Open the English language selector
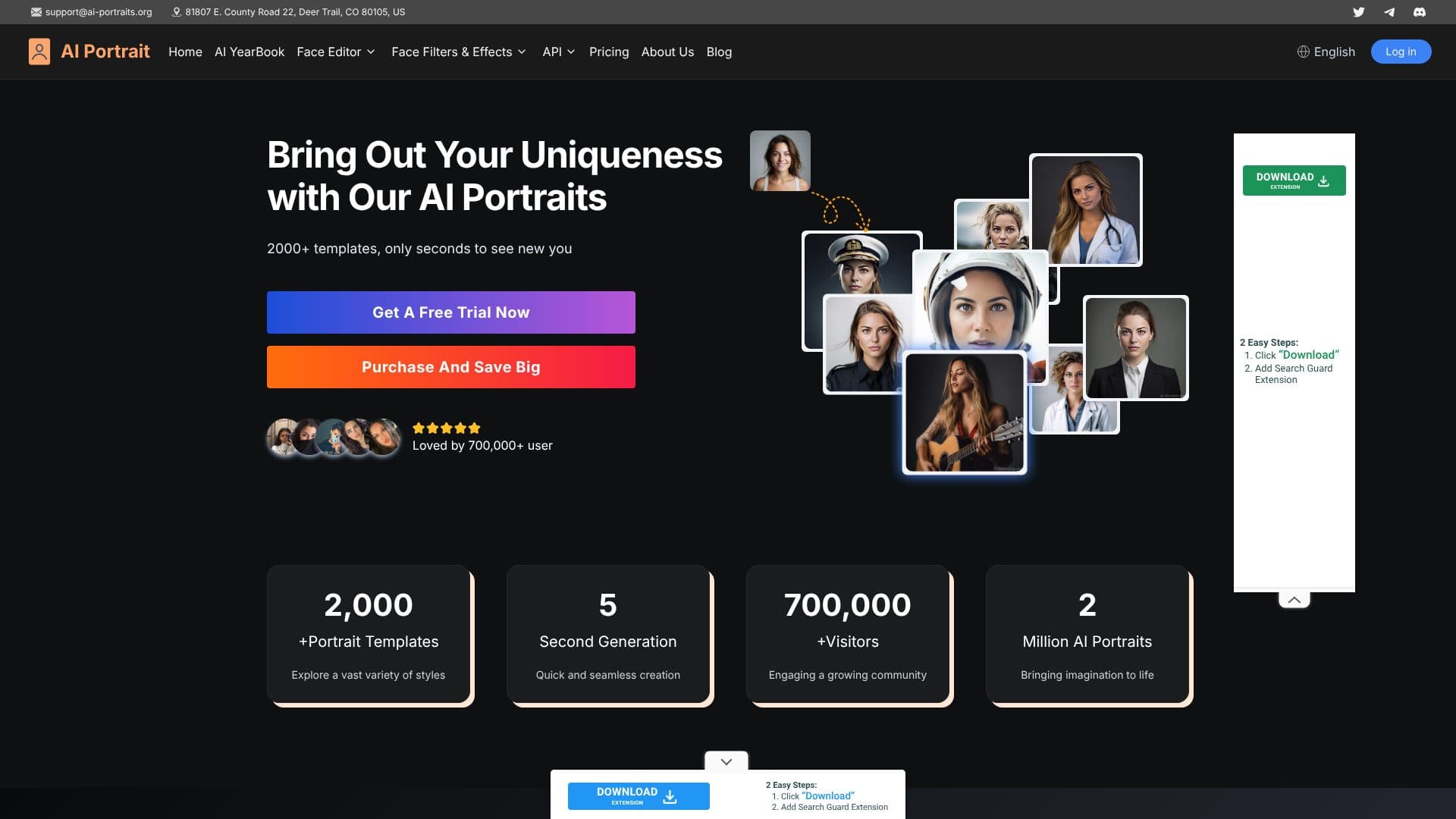The image size is (1456, 819). pyautogui.click(x=1326, y=52)
